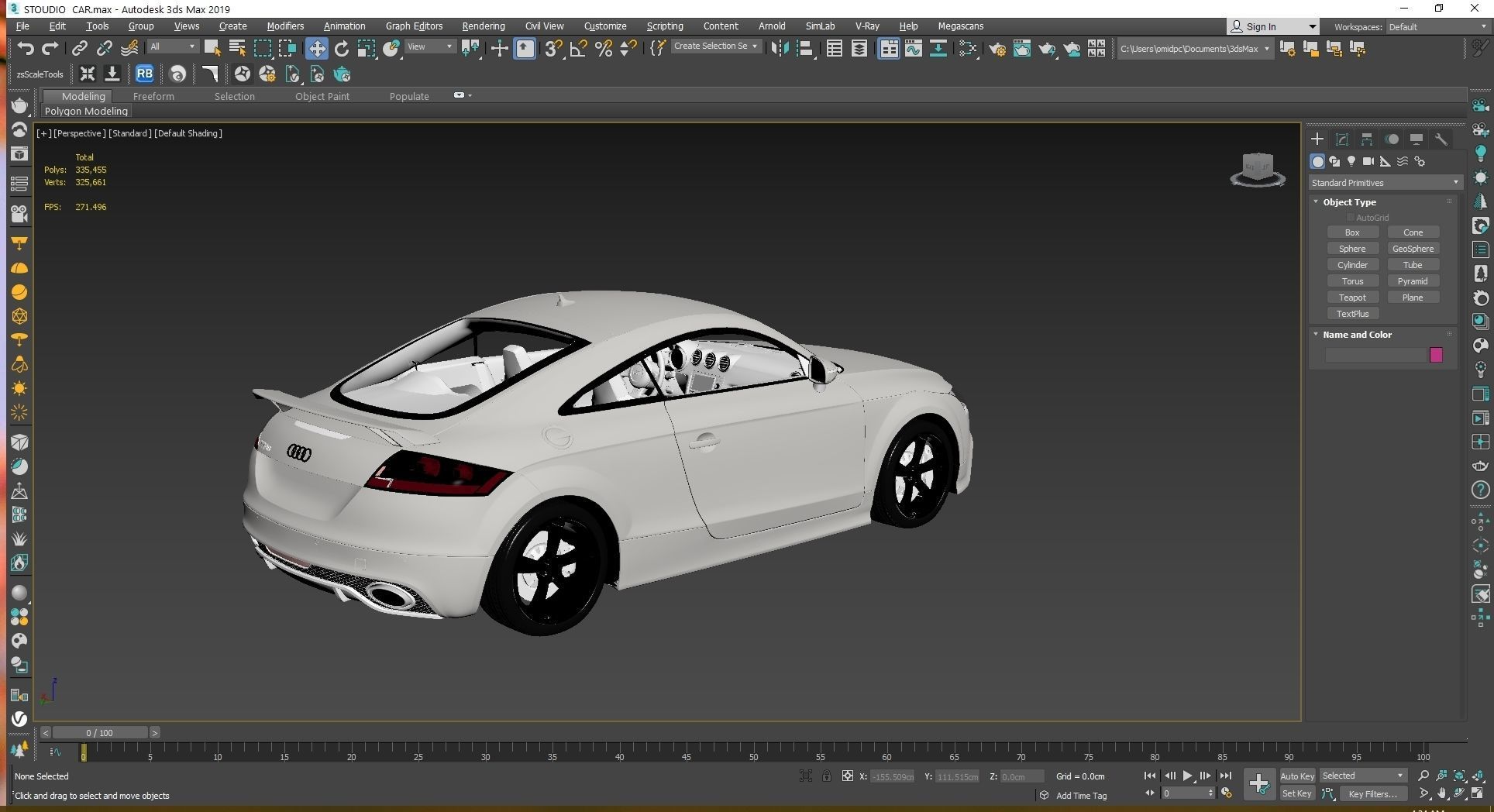
Task: Activate the Select and Uniform Scale tool
Action: coord(367,49)
